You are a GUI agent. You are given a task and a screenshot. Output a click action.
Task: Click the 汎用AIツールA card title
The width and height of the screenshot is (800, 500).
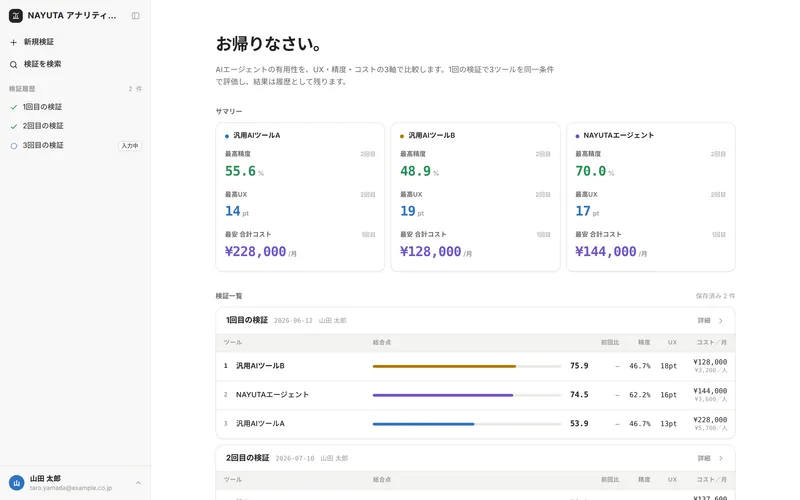coord(257,135)
